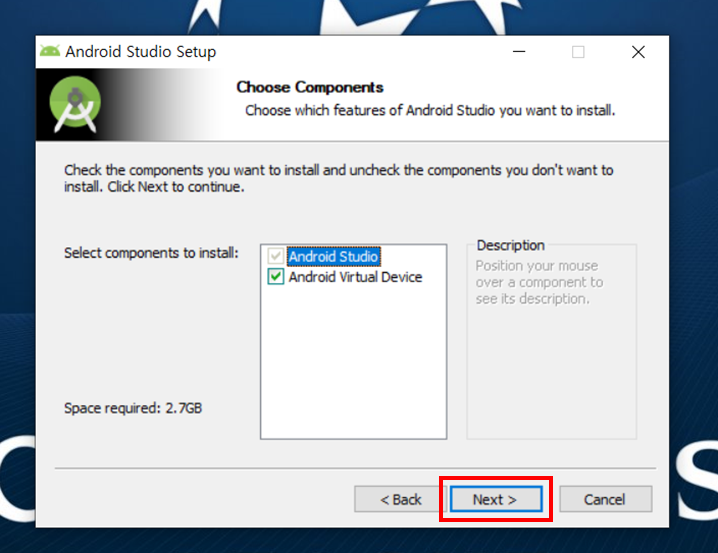Select the Android Virtual Device label
Image resolution: width=718 pixels, height=553 pixels.
click(x=355, y=277)
